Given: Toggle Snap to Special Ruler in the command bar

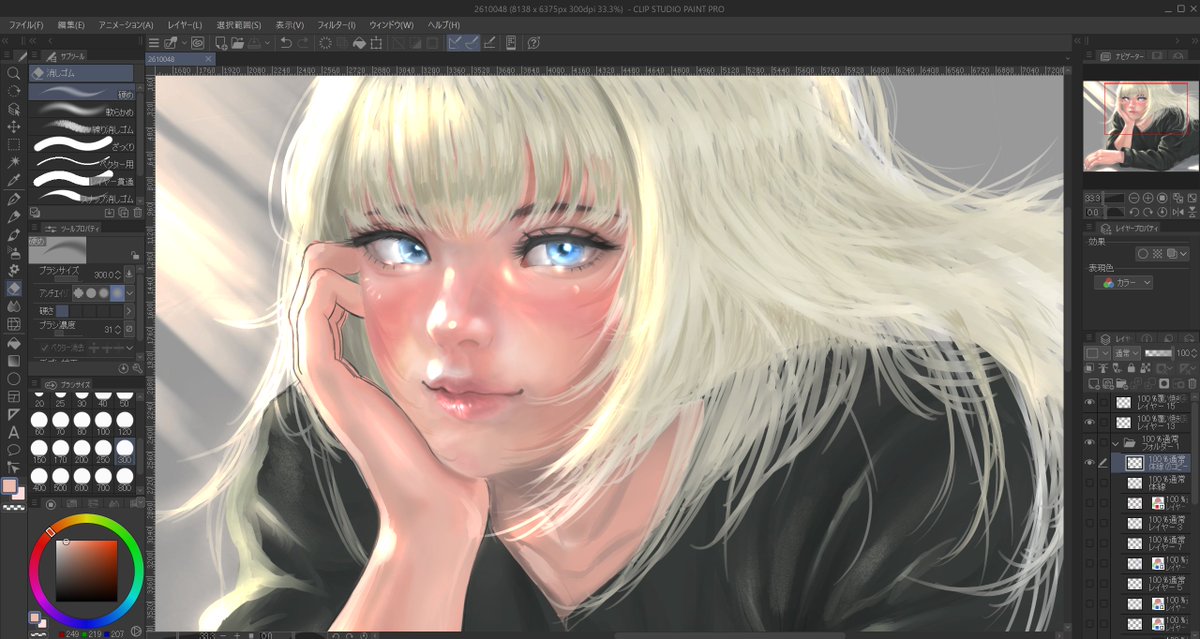Looking at the screenshot, I should coord(472,43).
